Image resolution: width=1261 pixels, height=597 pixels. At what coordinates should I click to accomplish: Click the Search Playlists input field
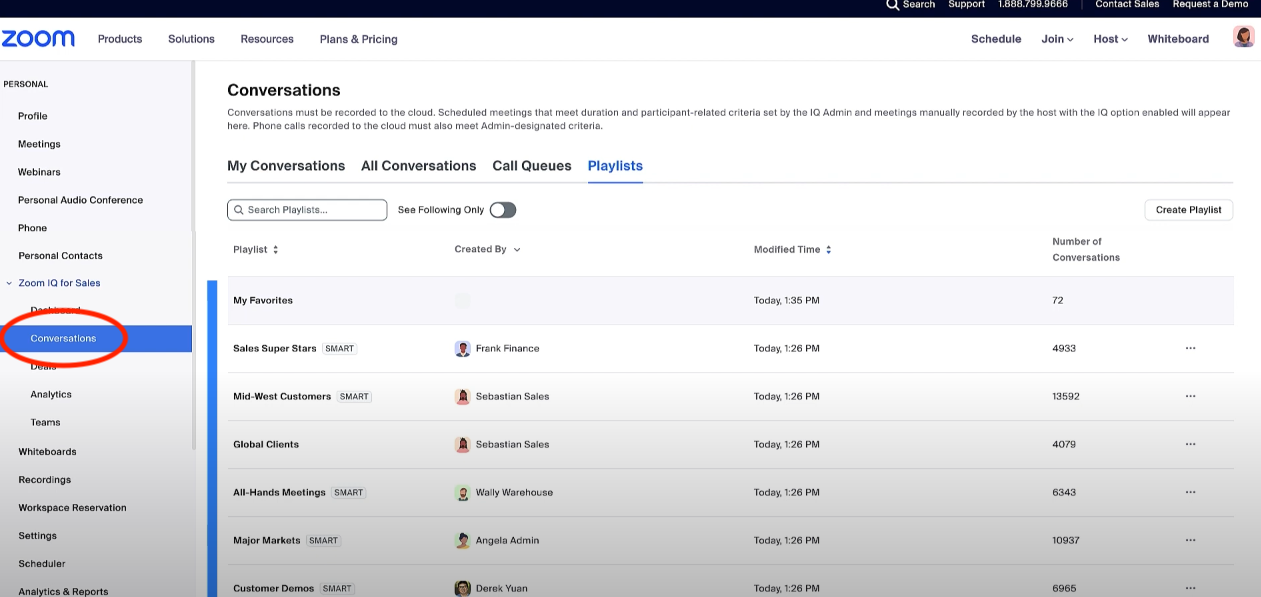[307, 210]
